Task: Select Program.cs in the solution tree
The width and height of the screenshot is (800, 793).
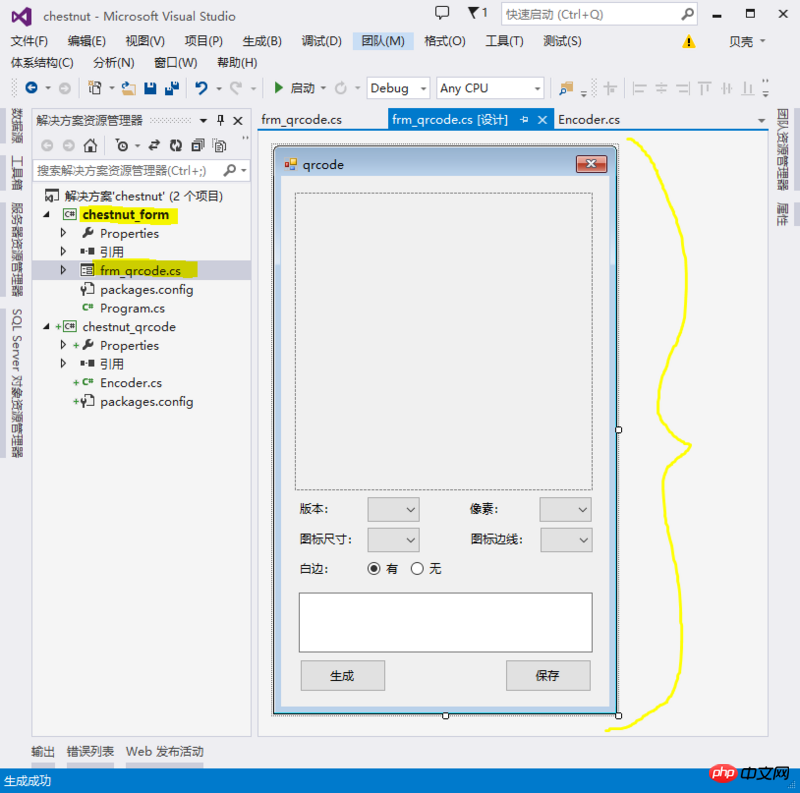Action: 132,308
